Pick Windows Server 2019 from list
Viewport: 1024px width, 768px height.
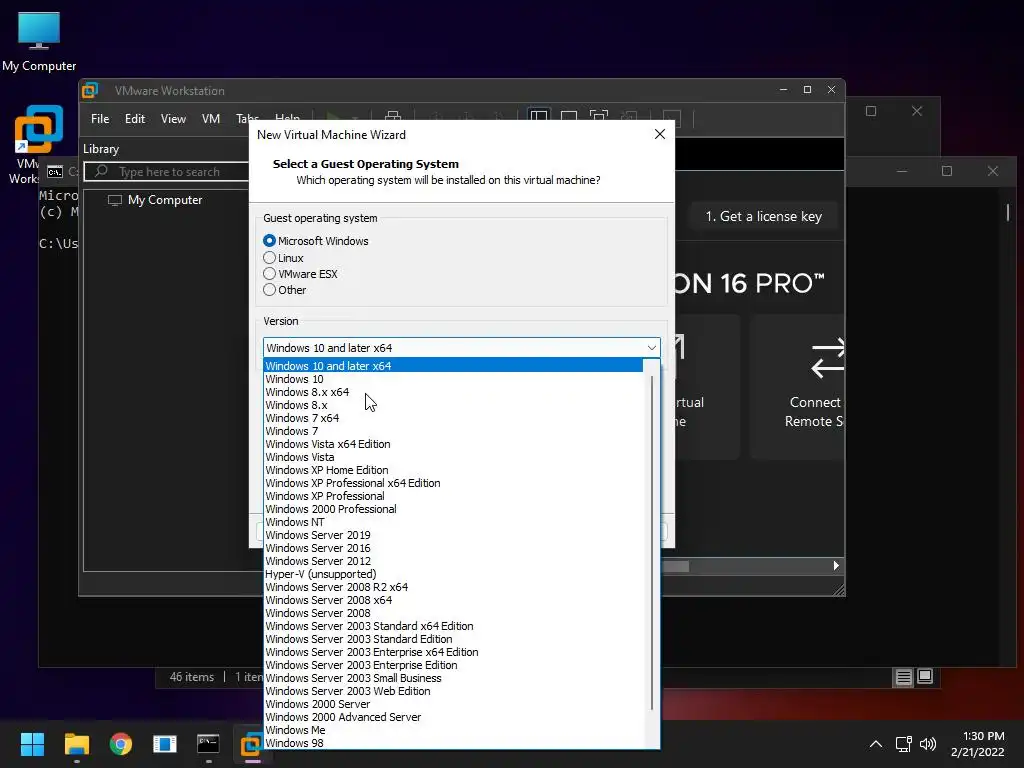point(453,535)
